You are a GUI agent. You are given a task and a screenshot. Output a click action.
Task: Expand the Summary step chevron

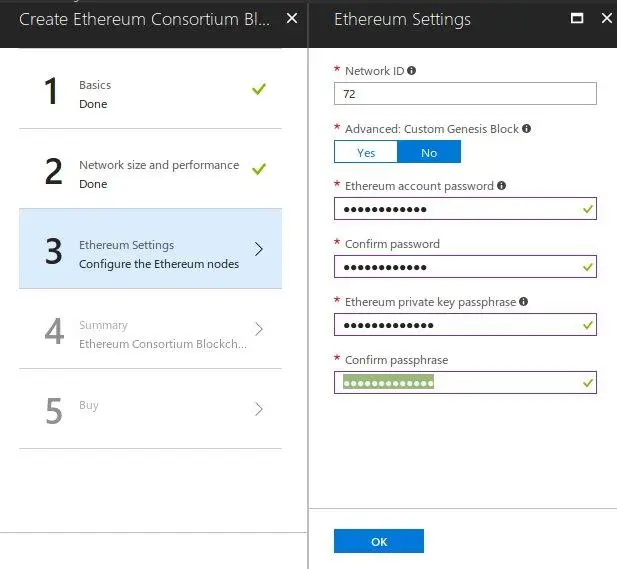259,329
